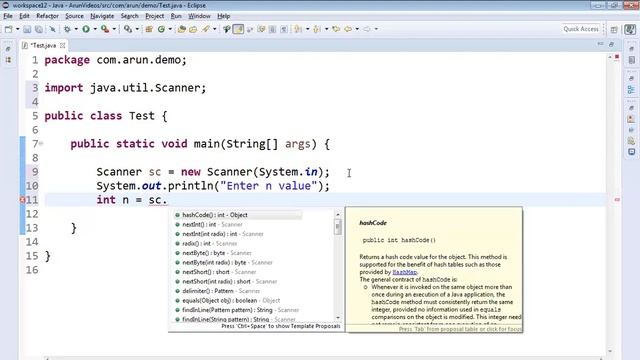This screenshot has height=360, width=640.
Task: Open the File menu
Action: [x=8, y=16]
